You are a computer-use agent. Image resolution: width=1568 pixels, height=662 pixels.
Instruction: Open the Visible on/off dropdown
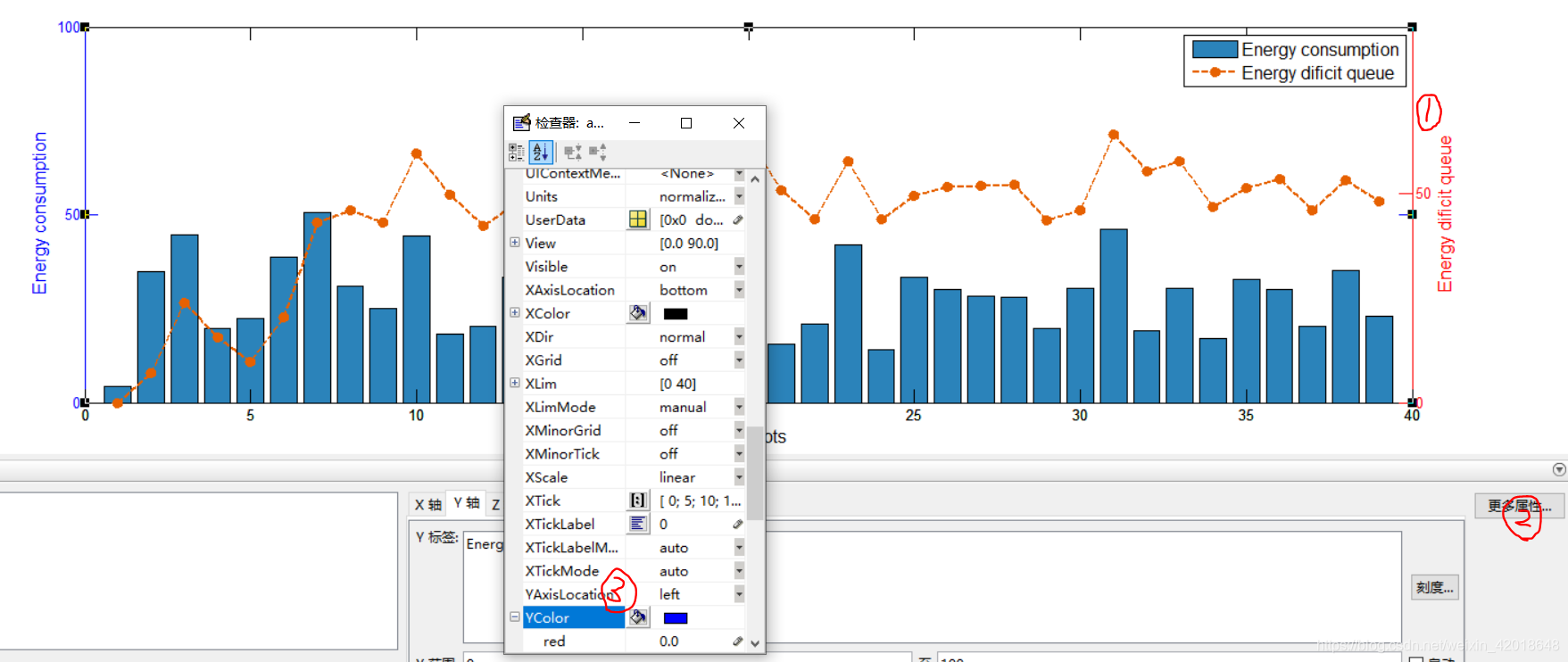(739, 267)
